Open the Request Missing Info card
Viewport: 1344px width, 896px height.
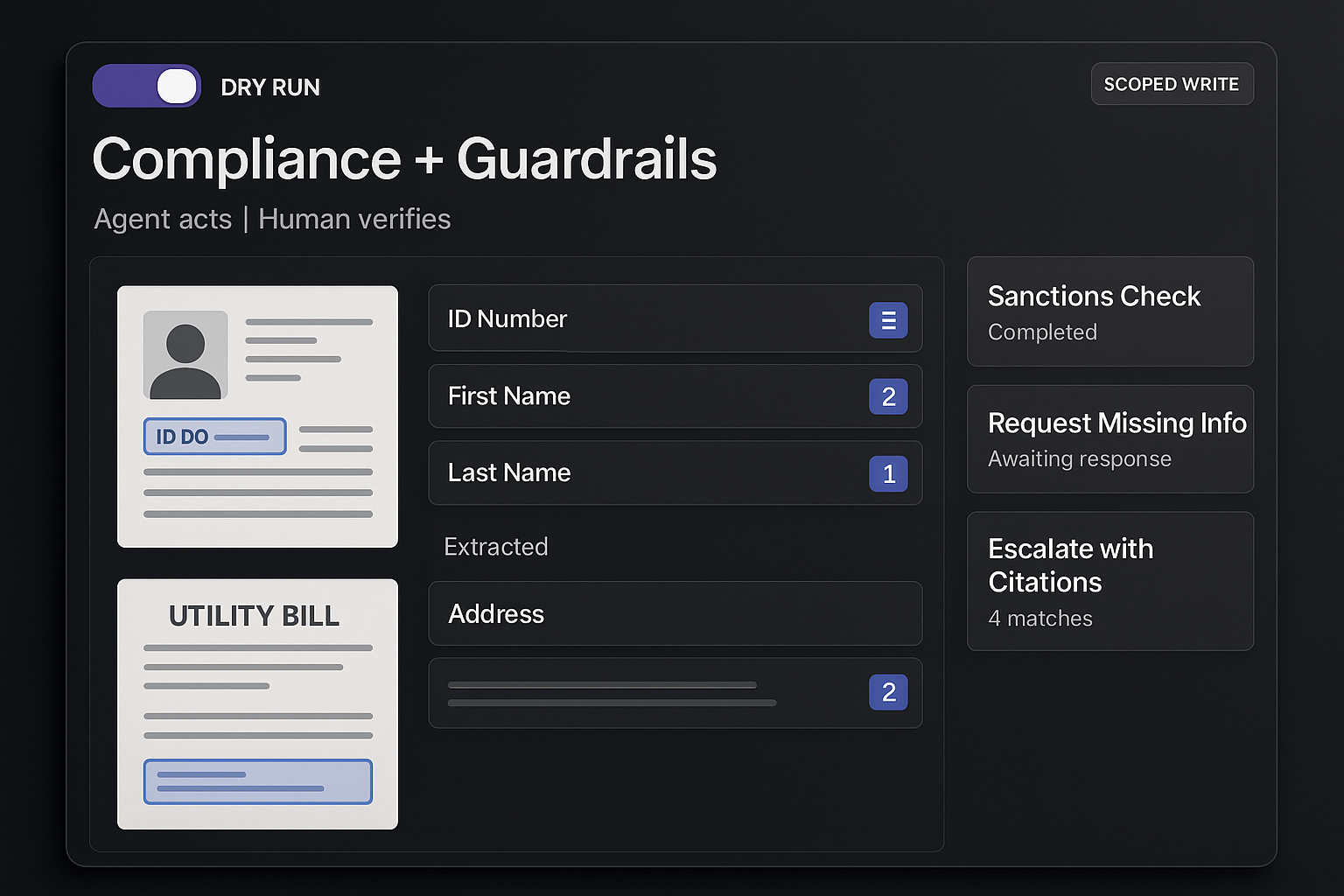click(x=1109, y=439)
